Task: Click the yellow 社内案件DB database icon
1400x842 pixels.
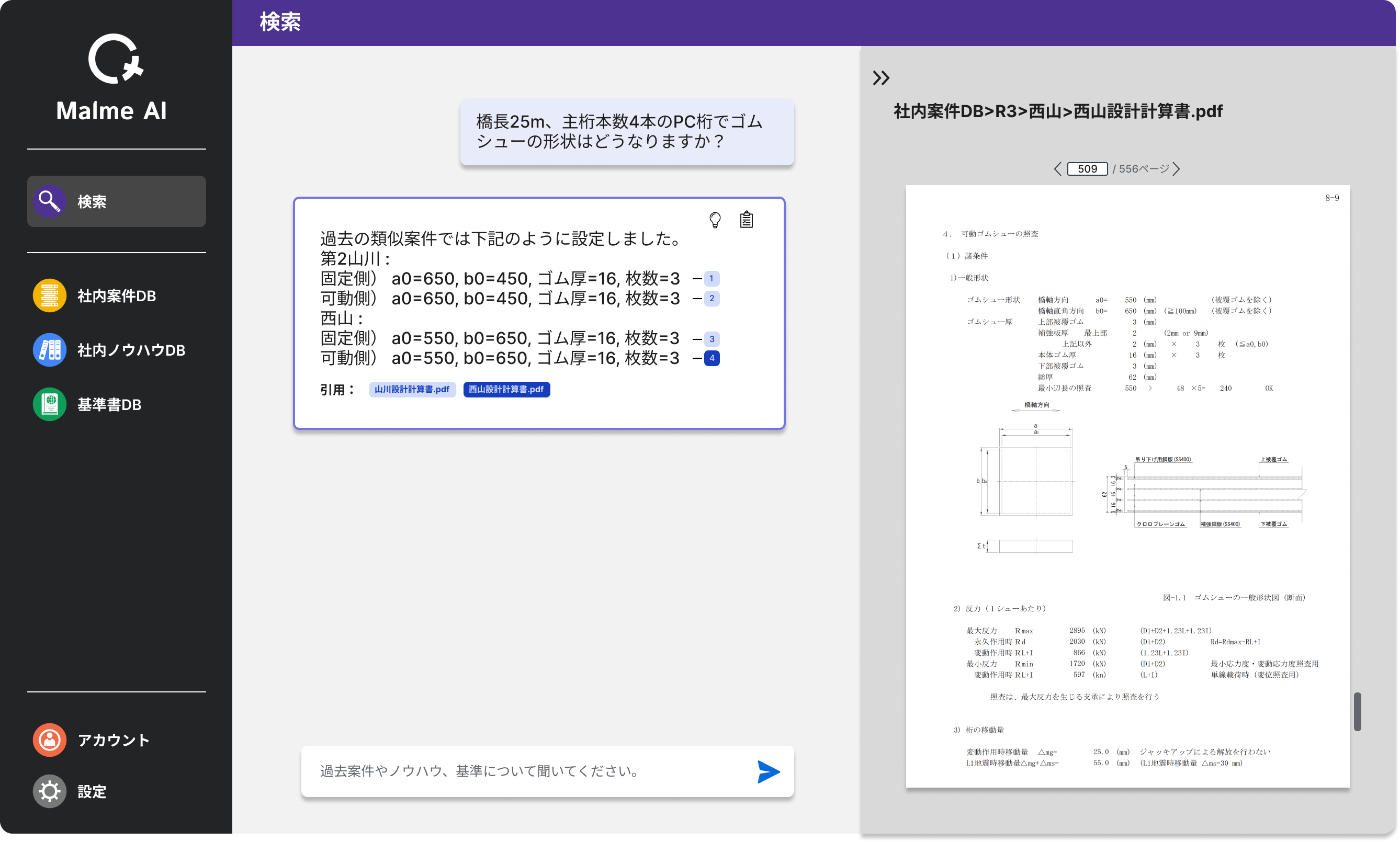Action: (x=49, y=295)
